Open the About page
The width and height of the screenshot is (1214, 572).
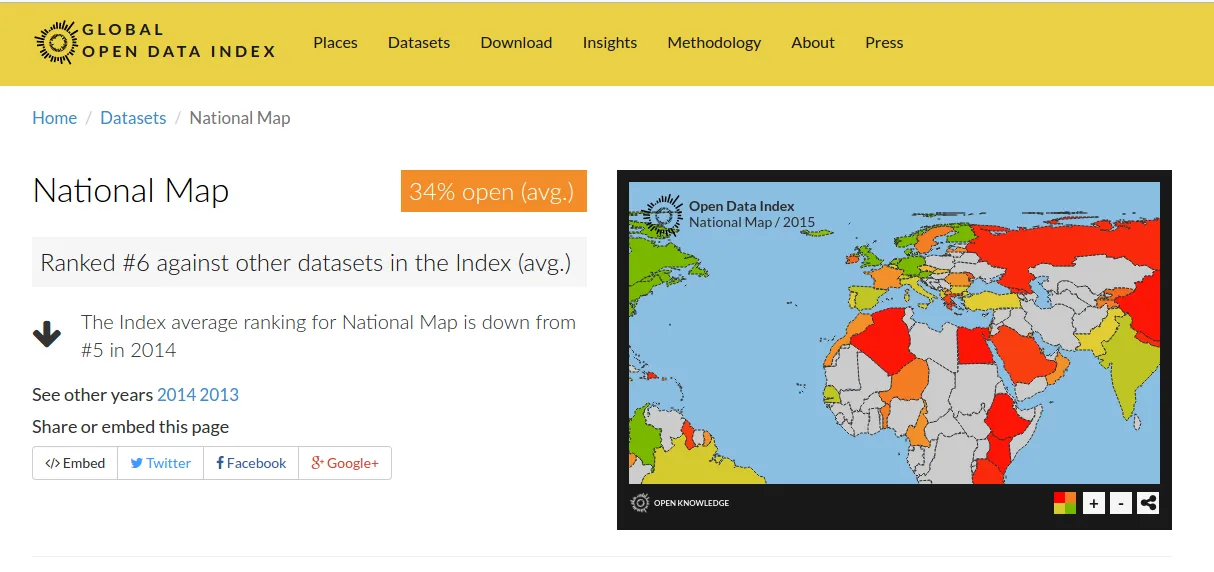(x=813, y=42)
